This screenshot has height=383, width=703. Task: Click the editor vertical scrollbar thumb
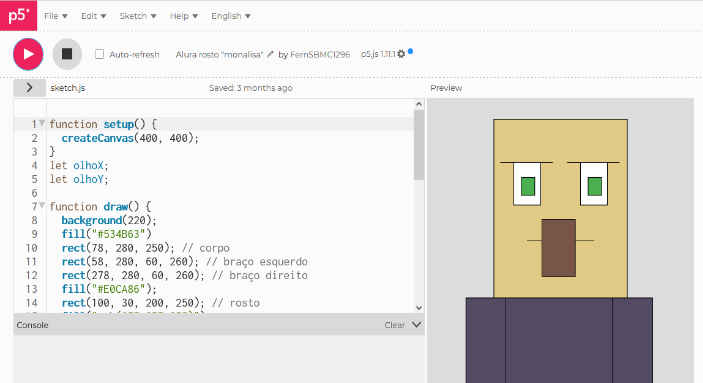pyautogui.click(x=419, y=144)
